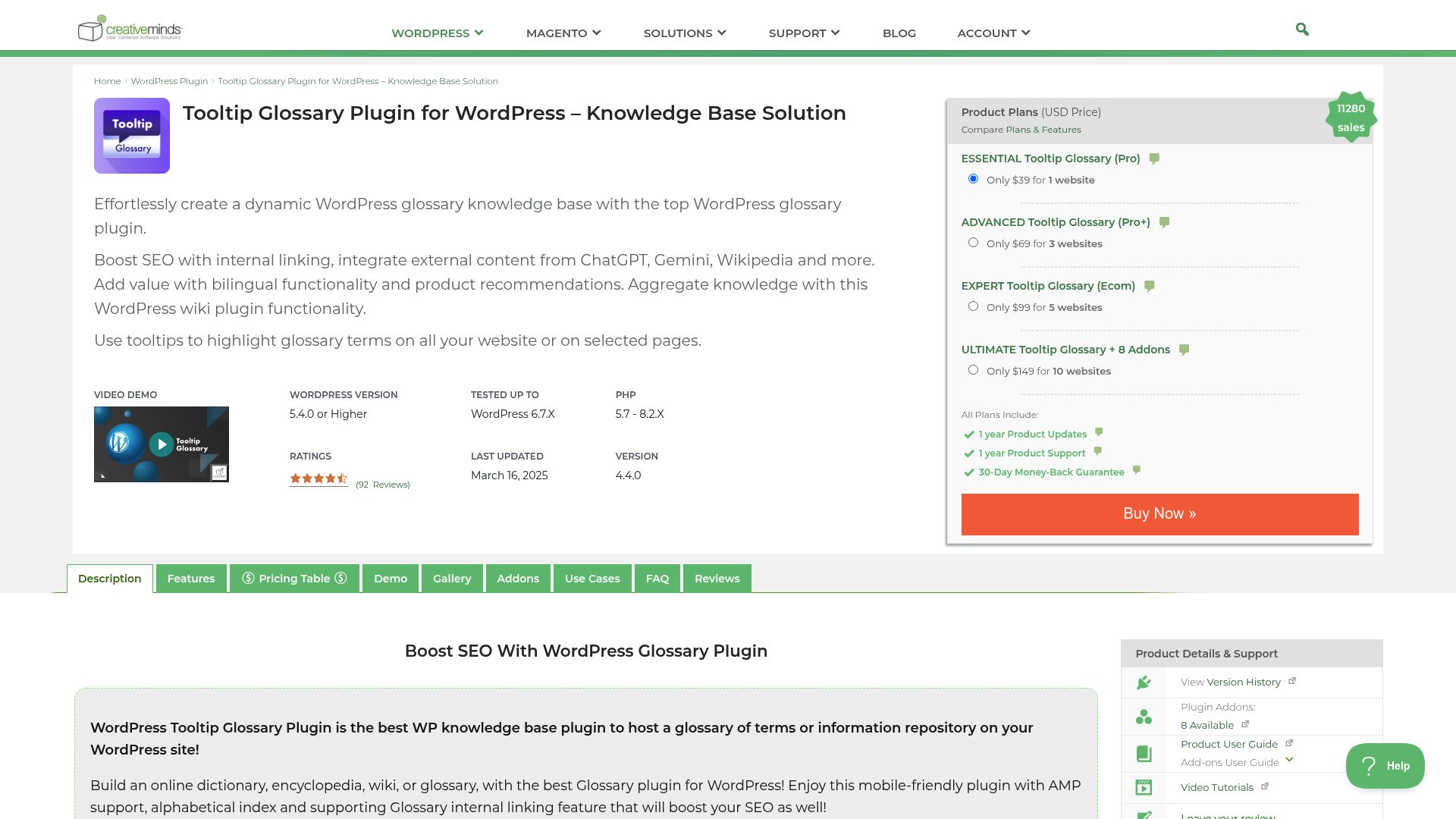
Task: Switch to the Features tab
Action: 190,578
